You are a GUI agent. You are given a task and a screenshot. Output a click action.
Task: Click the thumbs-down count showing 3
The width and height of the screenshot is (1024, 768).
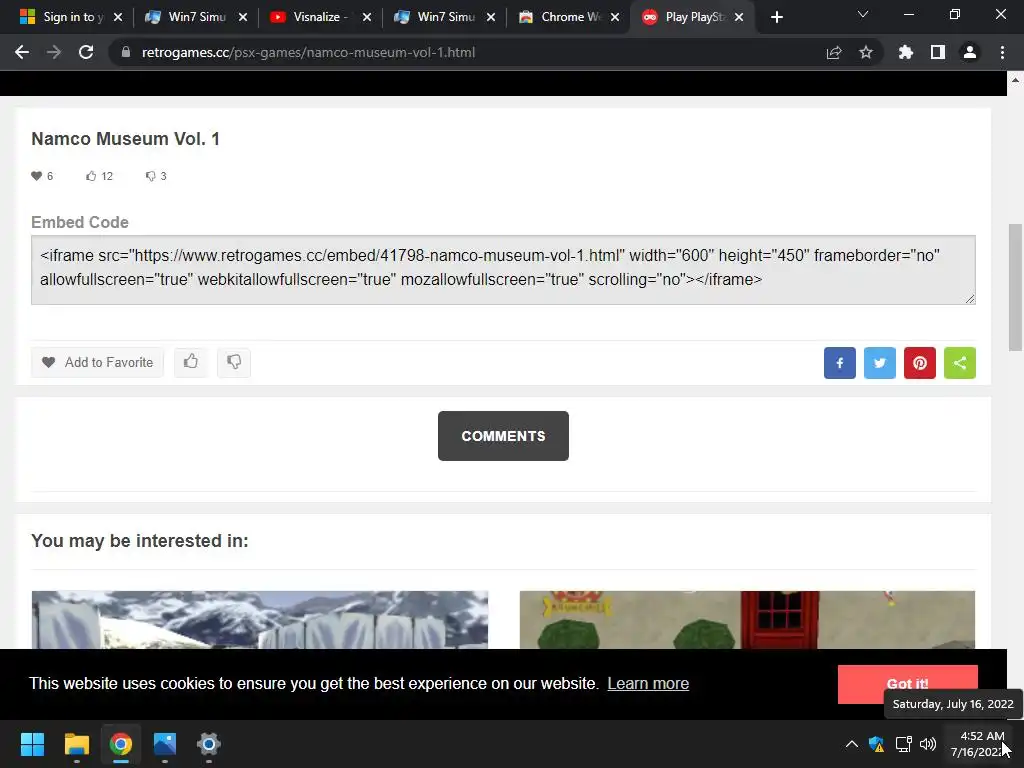[156, 176]
